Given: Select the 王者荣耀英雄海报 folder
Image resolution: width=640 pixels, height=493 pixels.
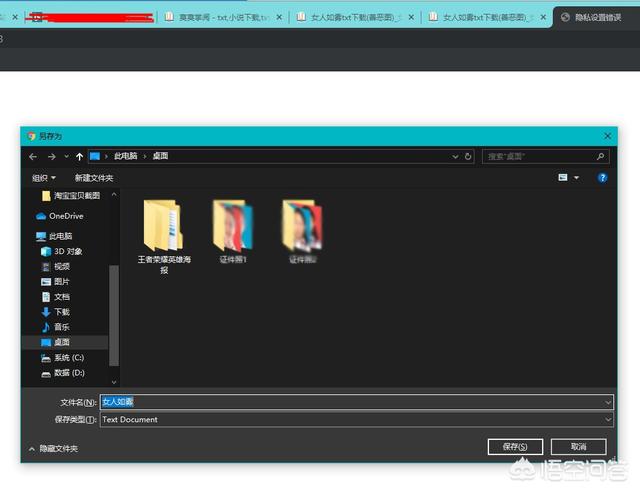Looking at the screenshot, I should [x=164, y=236].
